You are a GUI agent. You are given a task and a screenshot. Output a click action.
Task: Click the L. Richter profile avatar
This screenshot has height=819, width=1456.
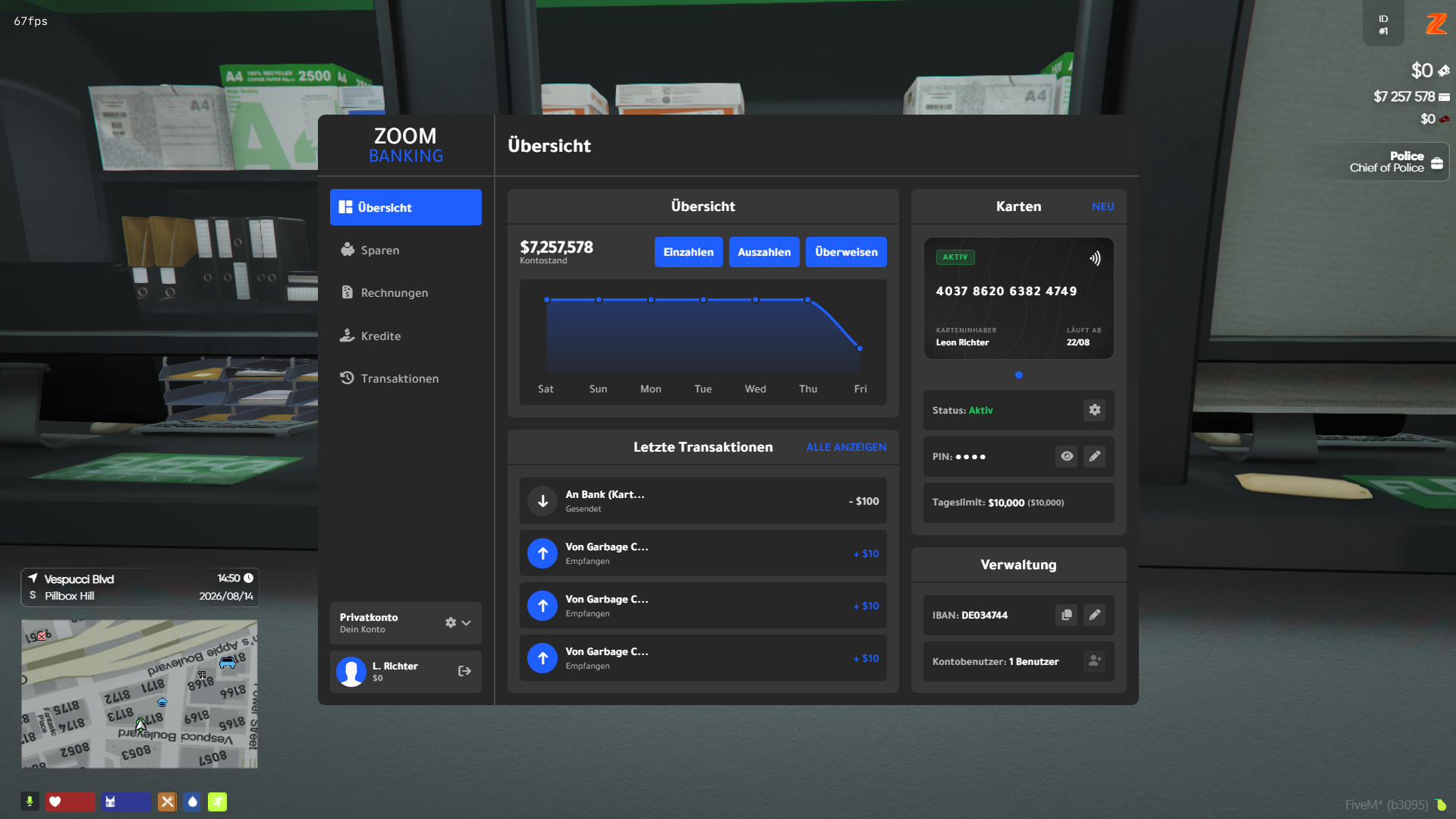click(351, 672)
